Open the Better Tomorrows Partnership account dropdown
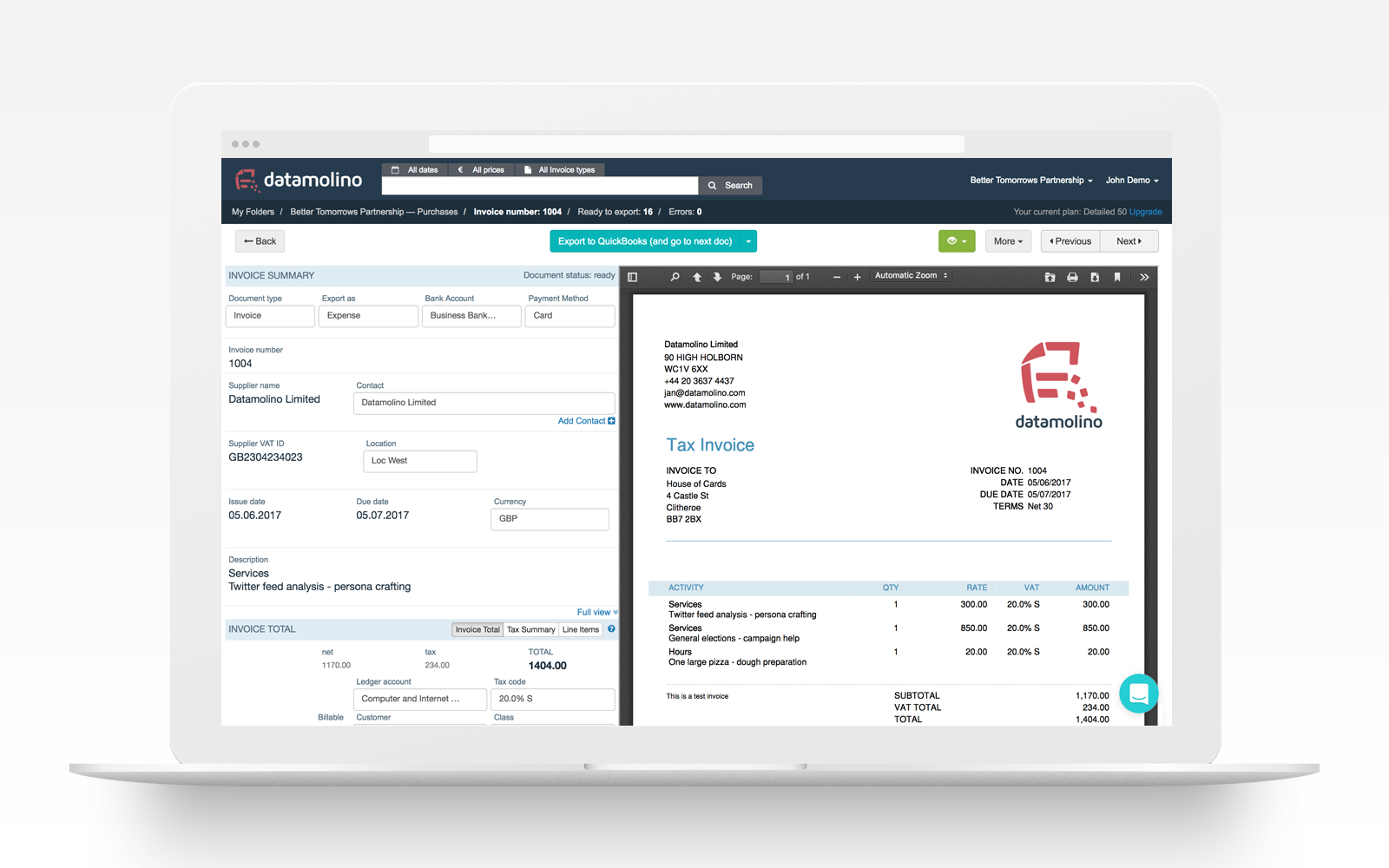 tap(1031, 181)
